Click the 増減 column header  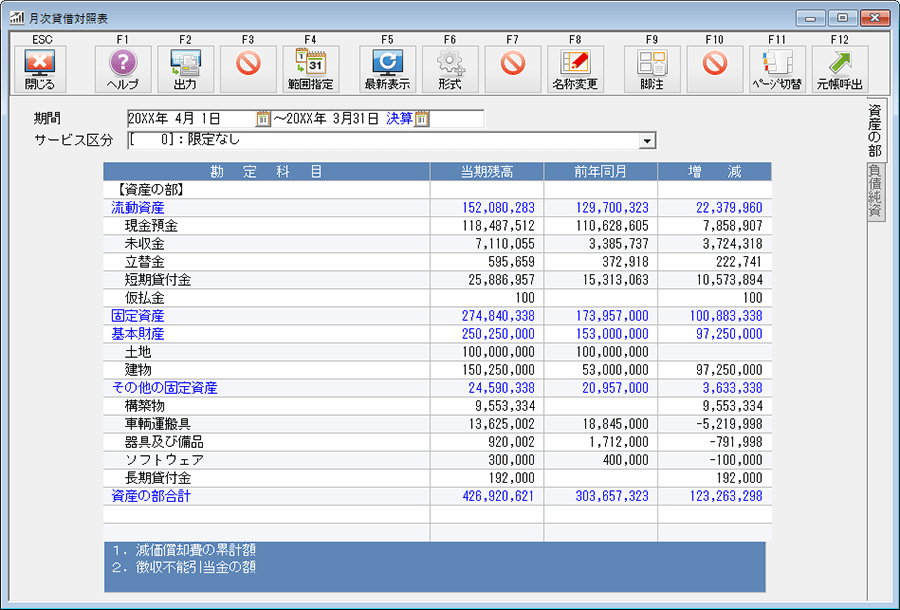pos(715,172)
